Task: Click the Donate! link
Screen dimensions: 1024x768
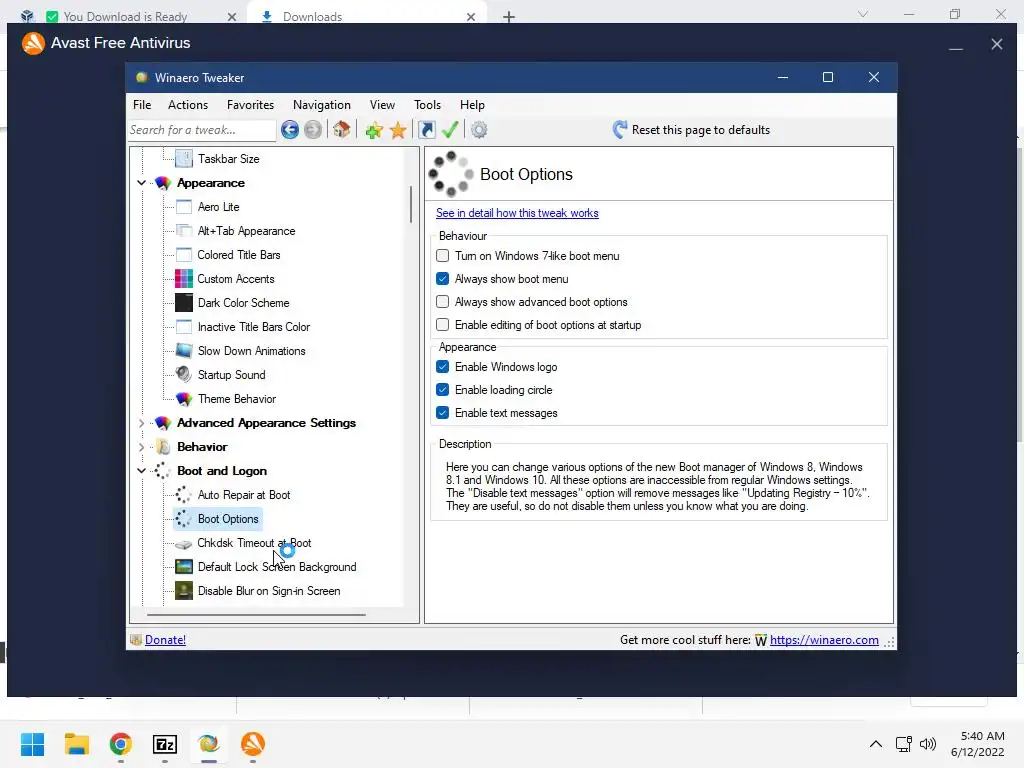Action: 165,640
